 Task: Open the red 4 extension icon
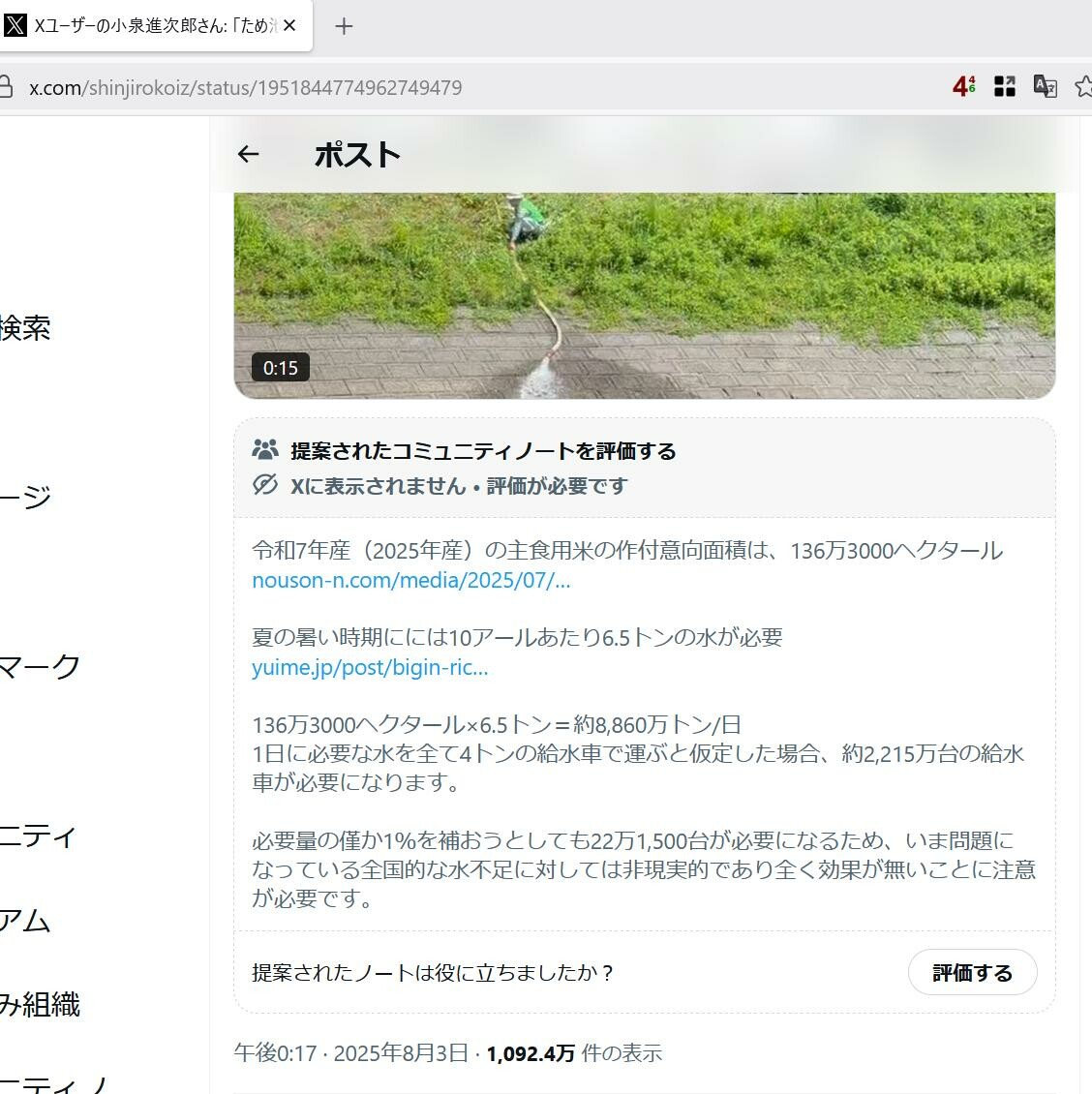[x=964, y=86]
